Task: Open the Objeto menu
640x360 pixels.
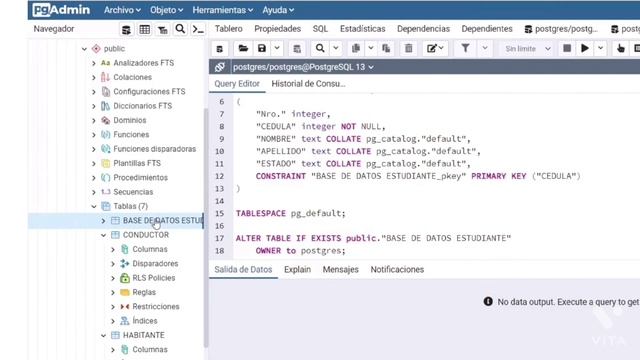Action: [x=166, y=10]
